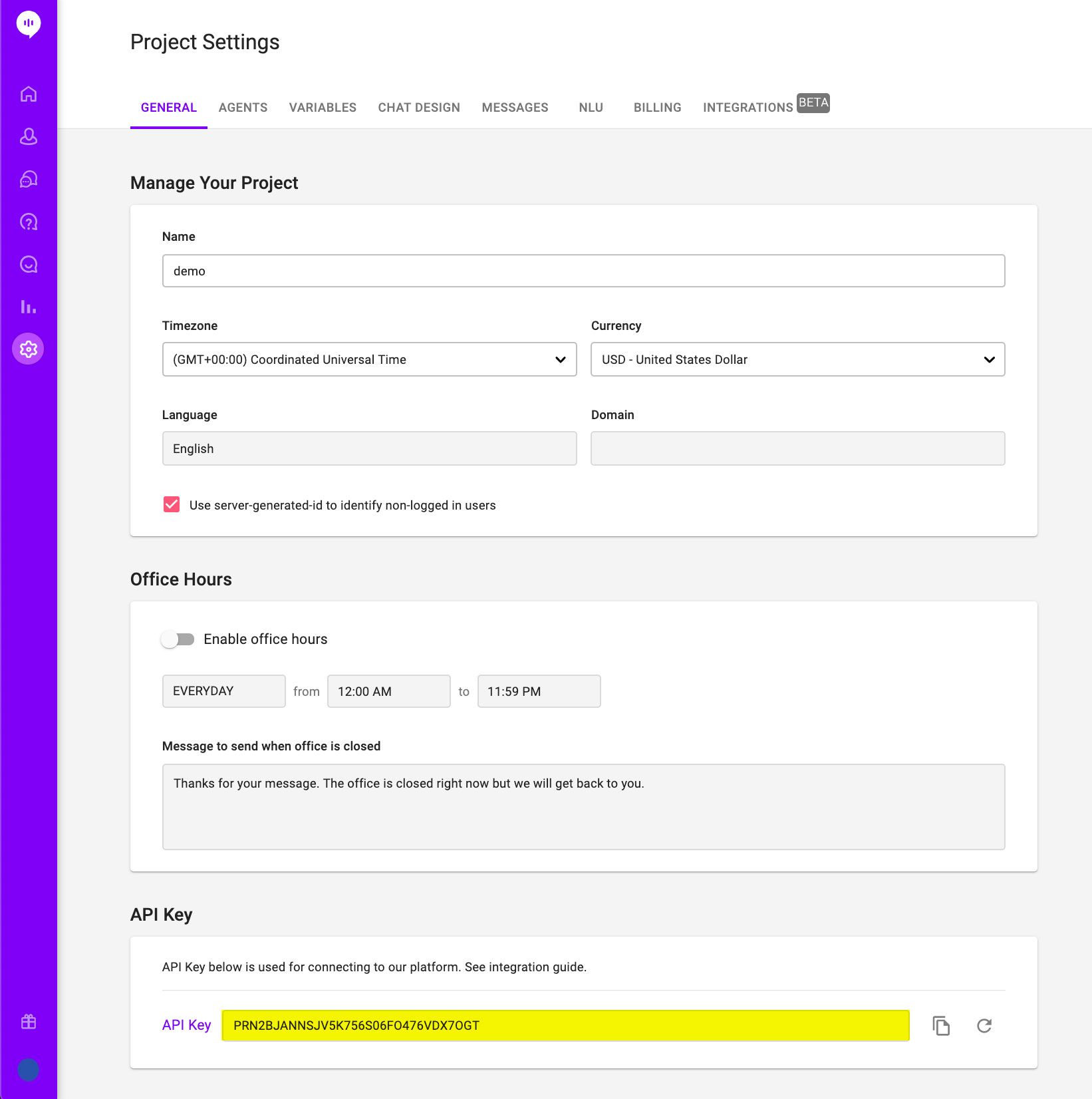The width and height of the screenshot is (1092, 1099).
Task: Click the project Name input field
Action: pos(583,271)
